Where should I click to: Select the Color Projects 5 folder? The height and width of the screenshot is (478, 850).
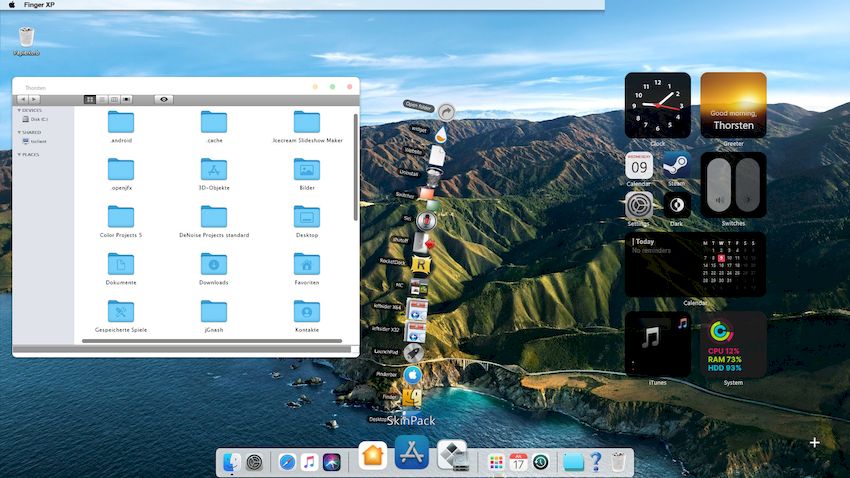pyautogui.click(x=121, y=221)
